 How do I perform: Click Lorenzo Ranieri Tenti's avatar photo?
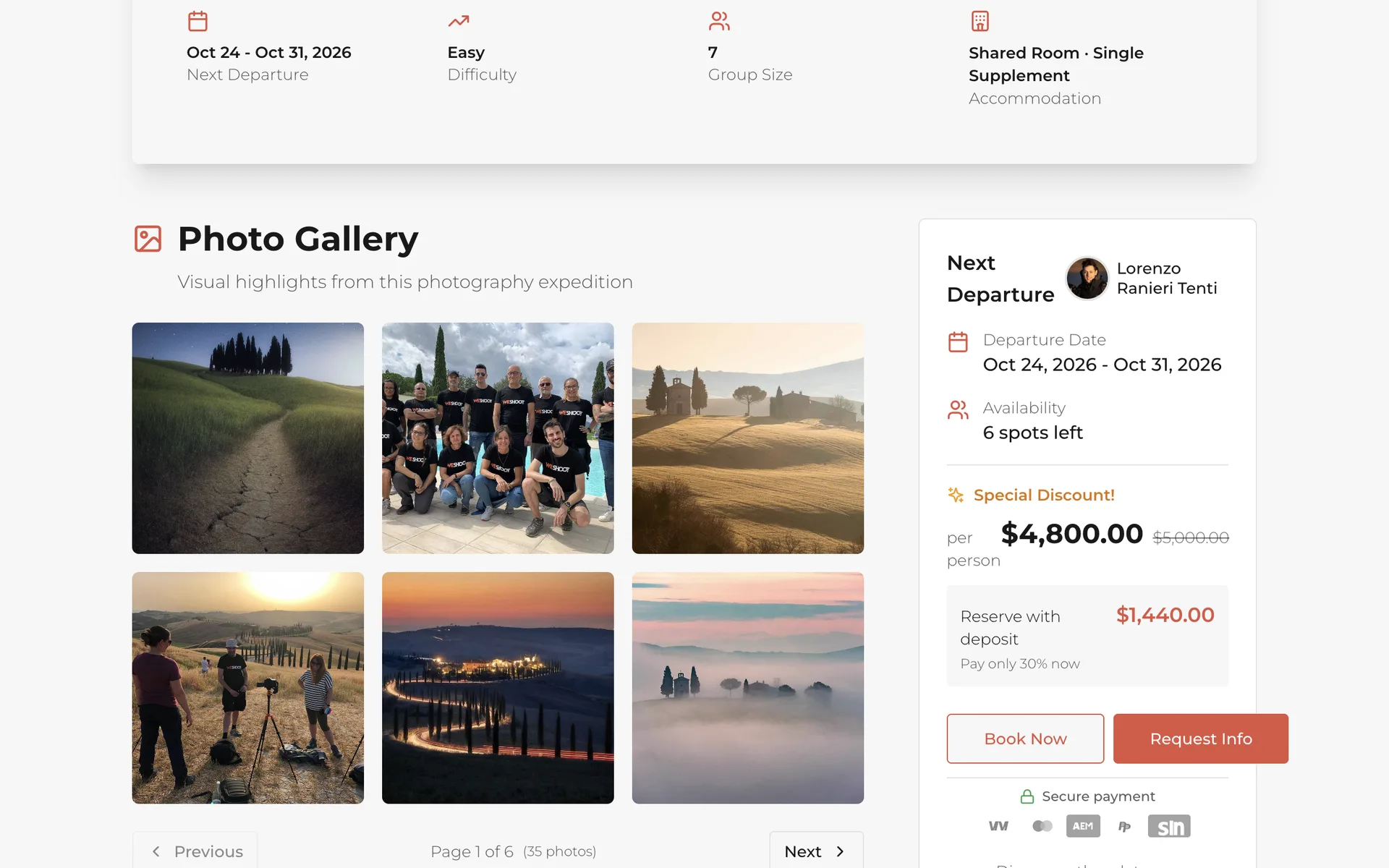[1087, 278]
